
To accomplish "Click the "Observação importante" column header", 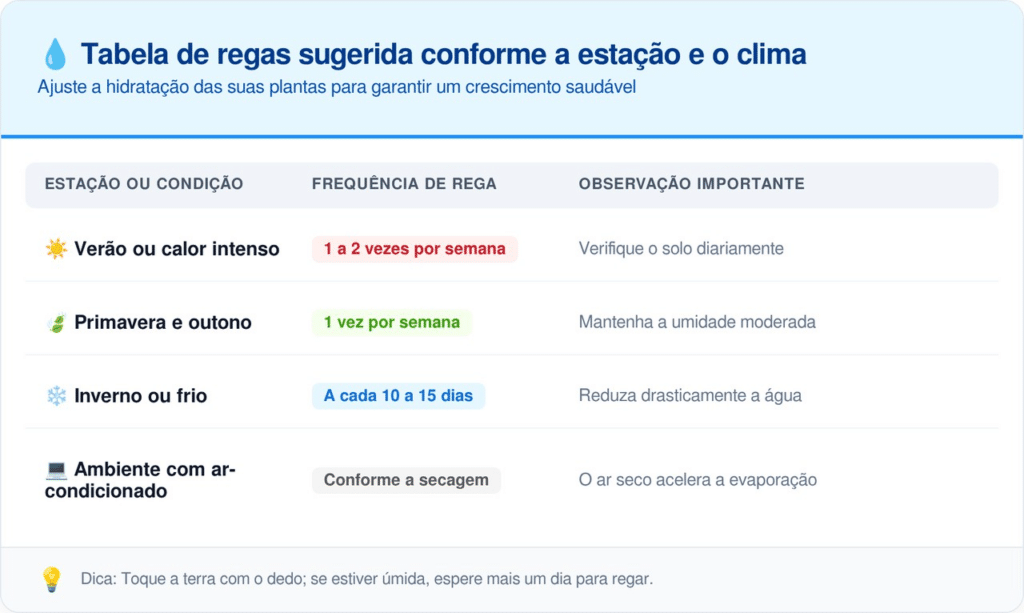I will [691, 185].
